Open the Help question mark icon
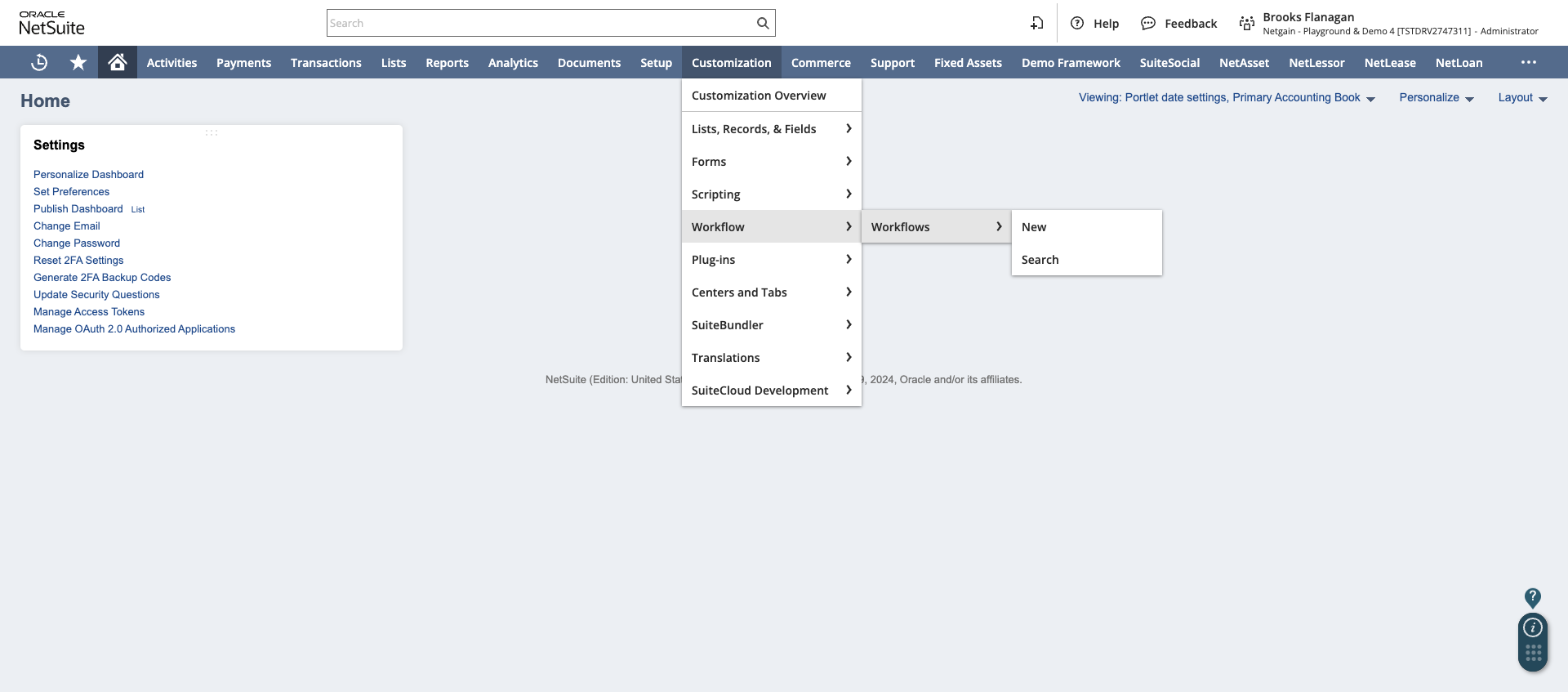This screenshot has height=692, width=1568. [1077, 23]
